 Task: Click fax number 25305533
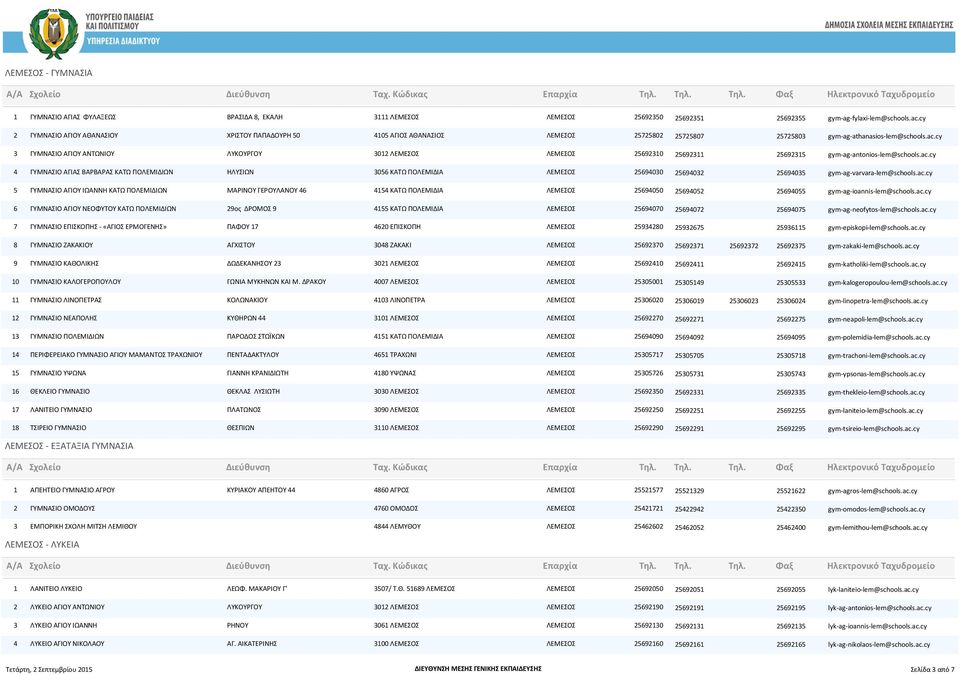click(791, 282)
